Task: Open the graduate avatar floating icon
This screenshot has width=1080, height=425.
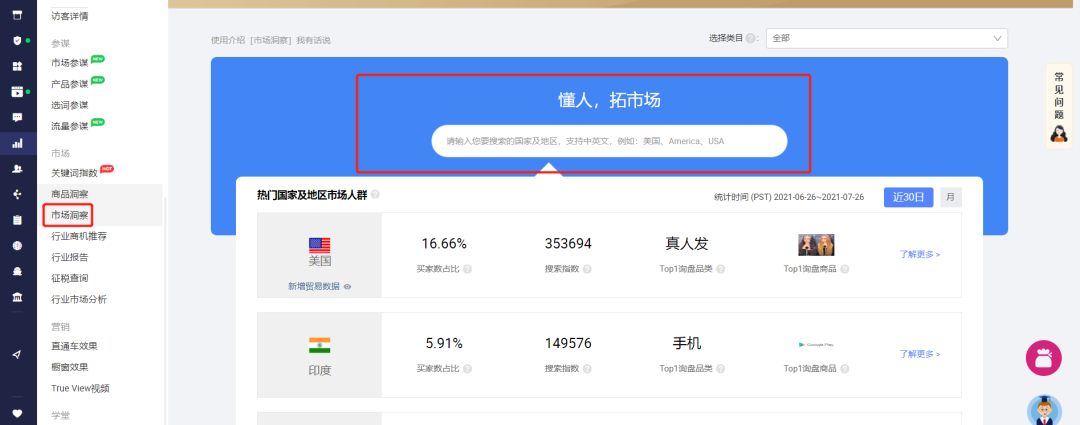Action: click(x=1044, y=411)
